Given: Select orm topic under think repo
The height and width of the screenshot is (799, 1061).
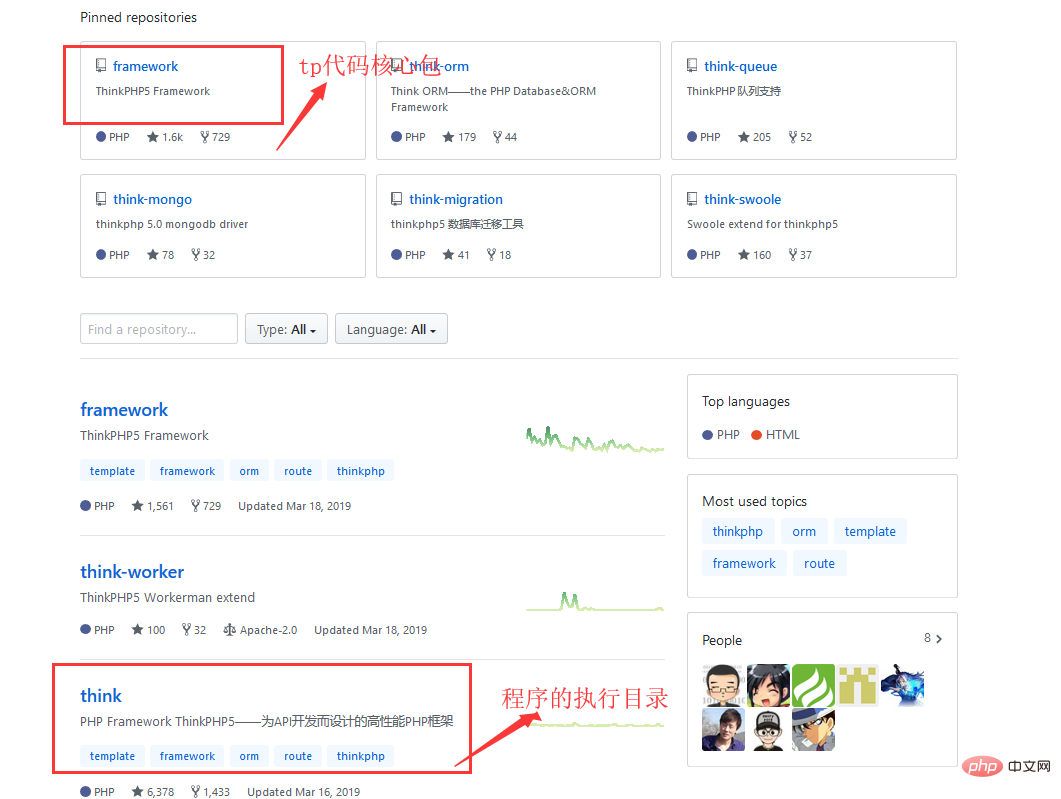Looking at the screenshot, I should point(249,756).
